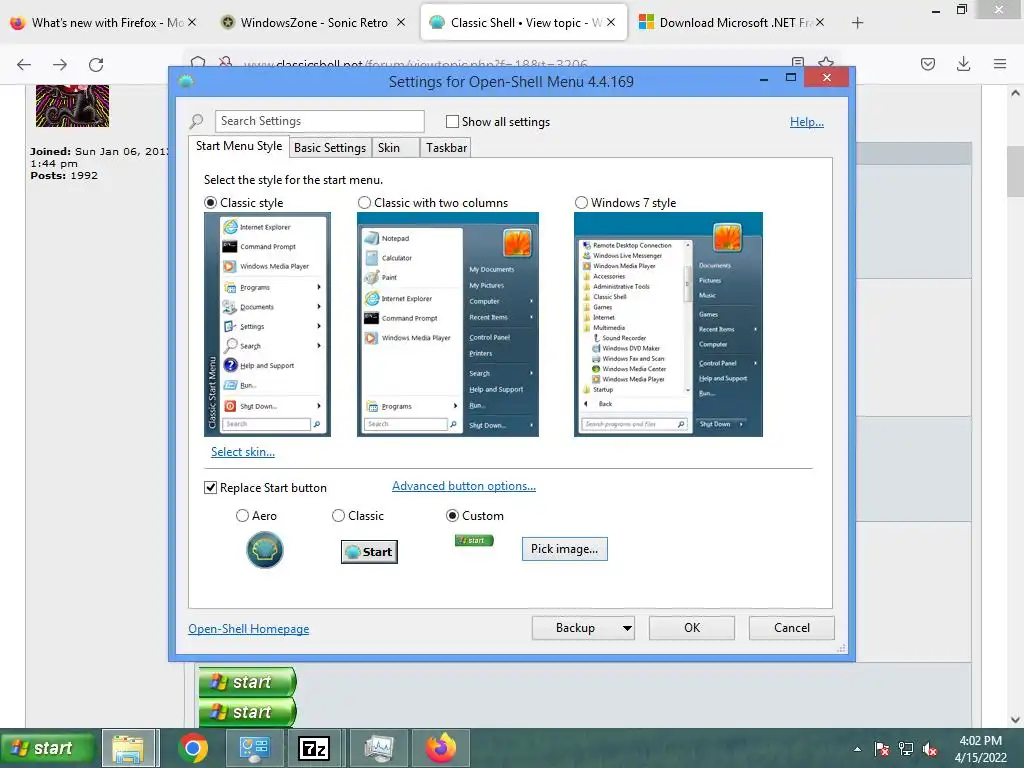Reload the page in Firefox
The image size is (1024, 768).
96,64
